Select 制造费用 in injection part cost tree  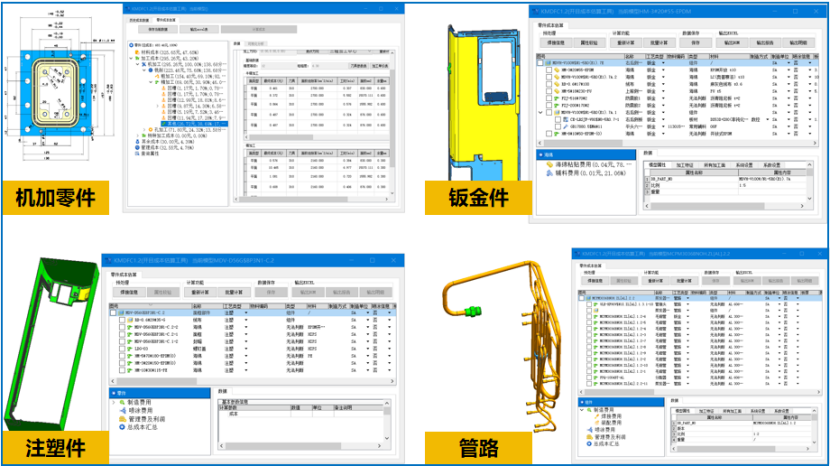[138, 400]
